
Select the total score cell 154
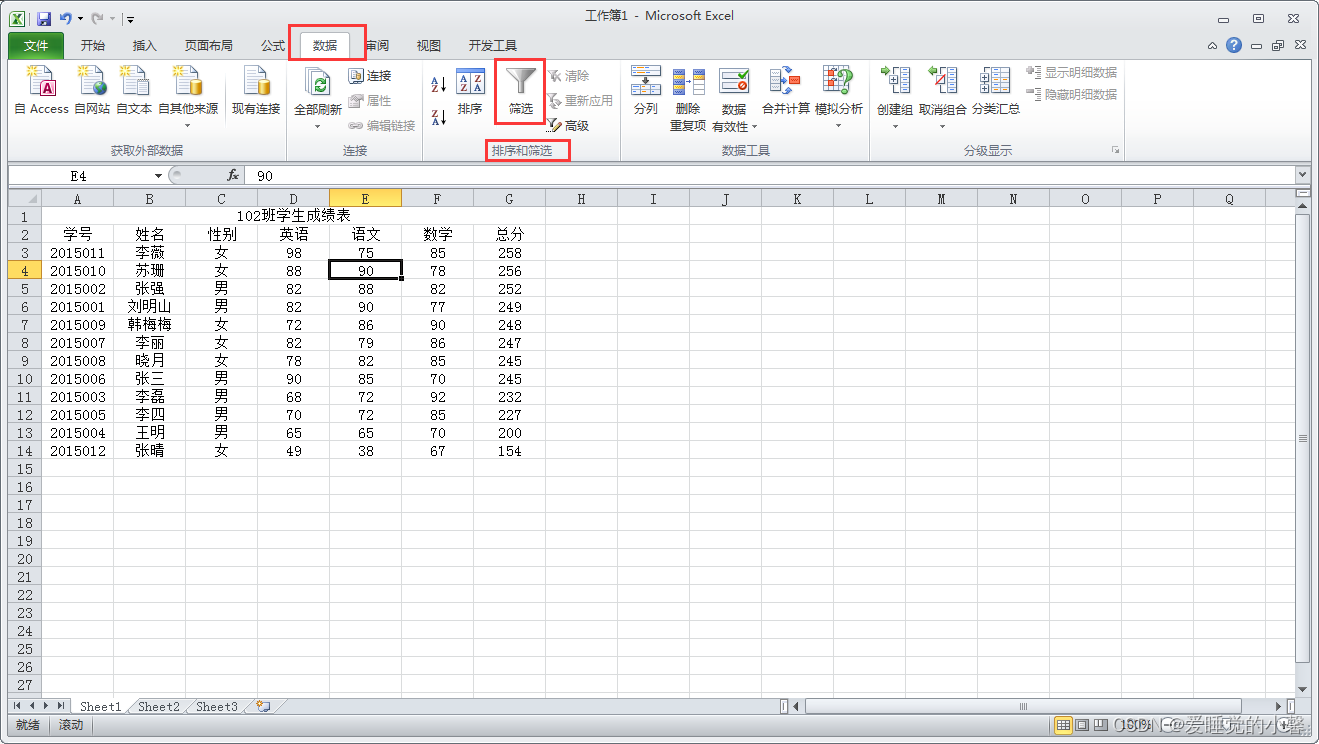[x=510, y=451]
